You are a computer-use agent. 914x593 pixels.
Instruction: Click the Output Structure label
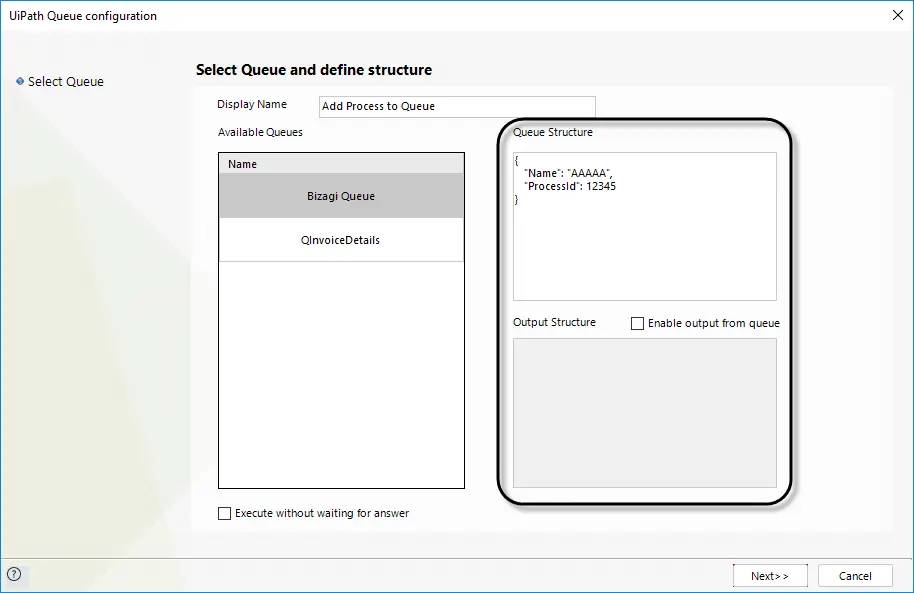coord(554,322)
